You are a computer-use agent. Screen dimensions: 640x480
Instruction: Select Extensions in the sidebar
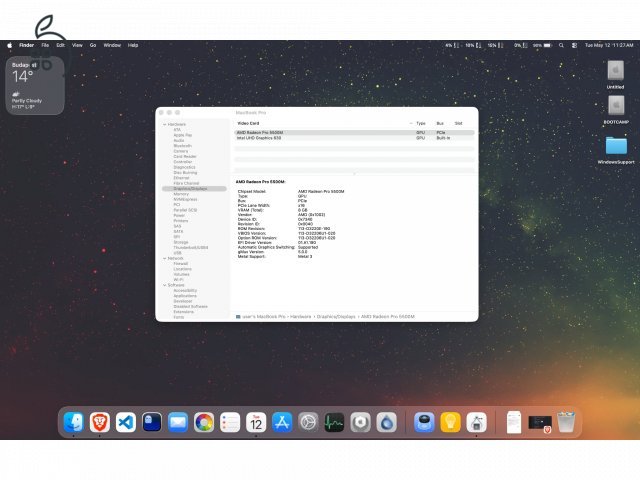pos(183,311)
